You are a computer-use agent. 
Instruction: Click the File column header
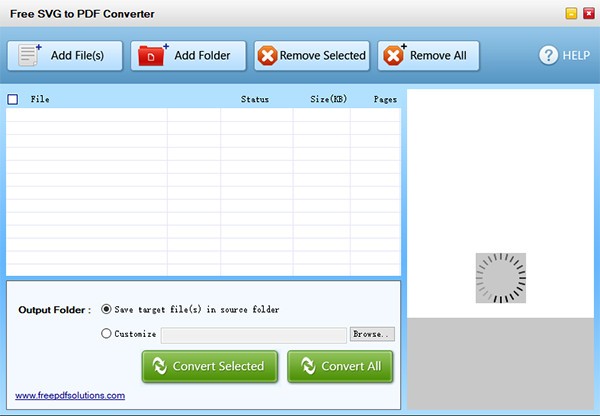40,100
